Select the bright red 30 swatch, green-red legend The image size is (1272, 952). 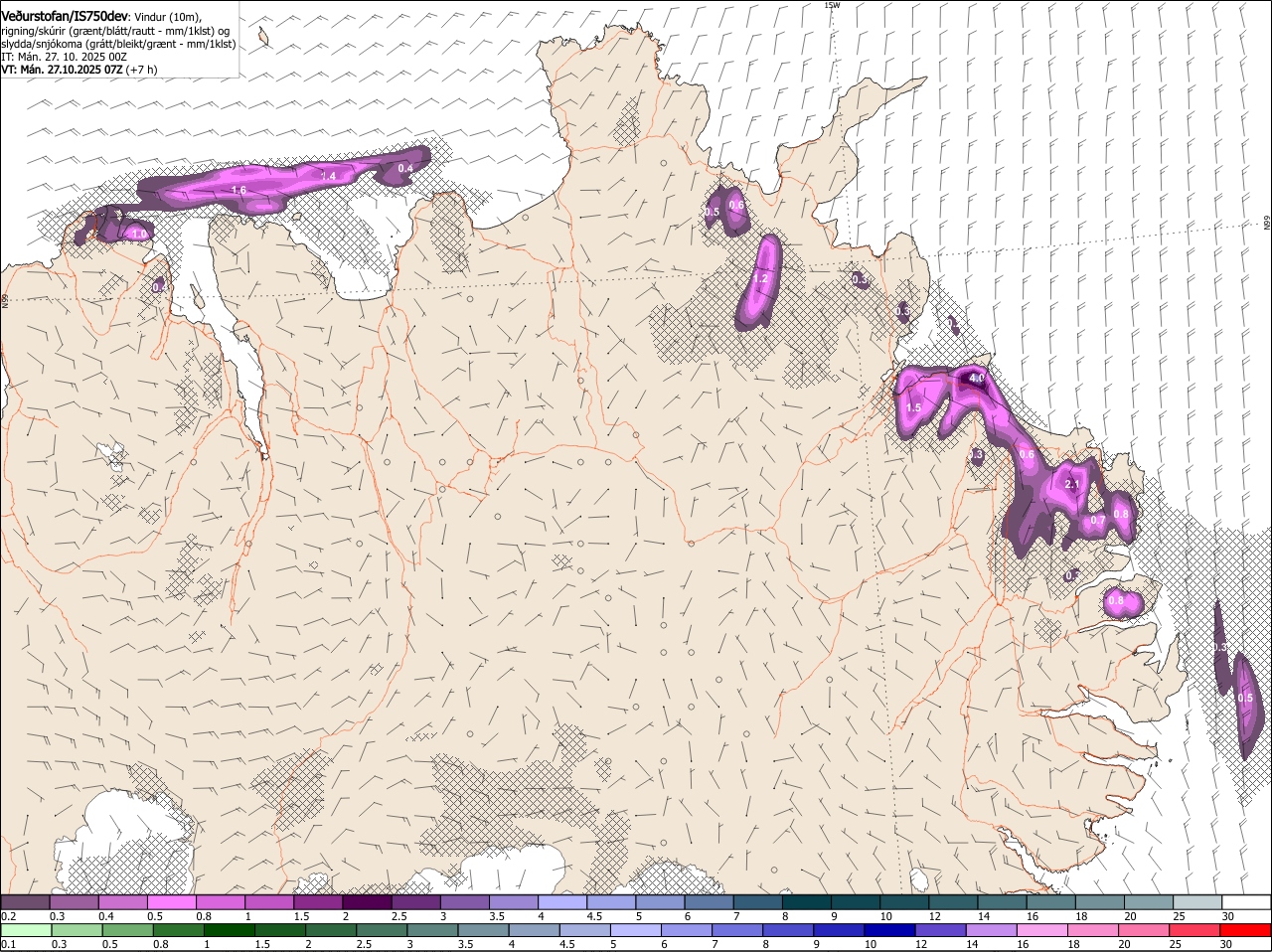1246,931
